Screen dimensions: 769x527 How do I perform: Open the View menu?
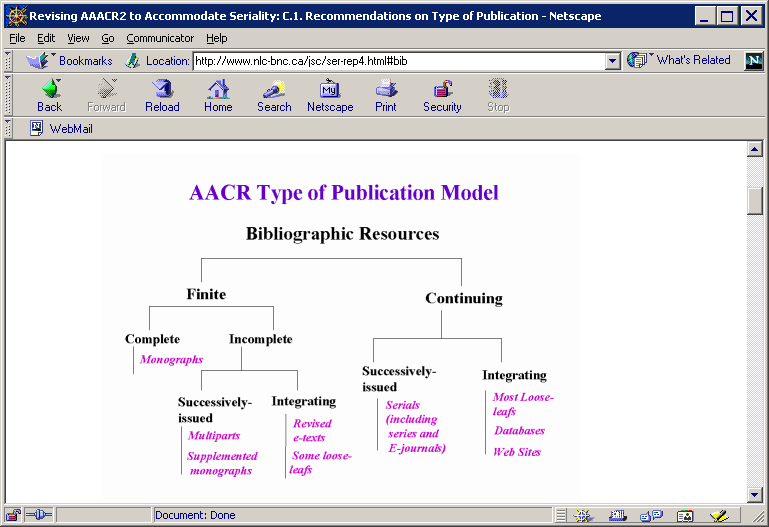[78, 38]
